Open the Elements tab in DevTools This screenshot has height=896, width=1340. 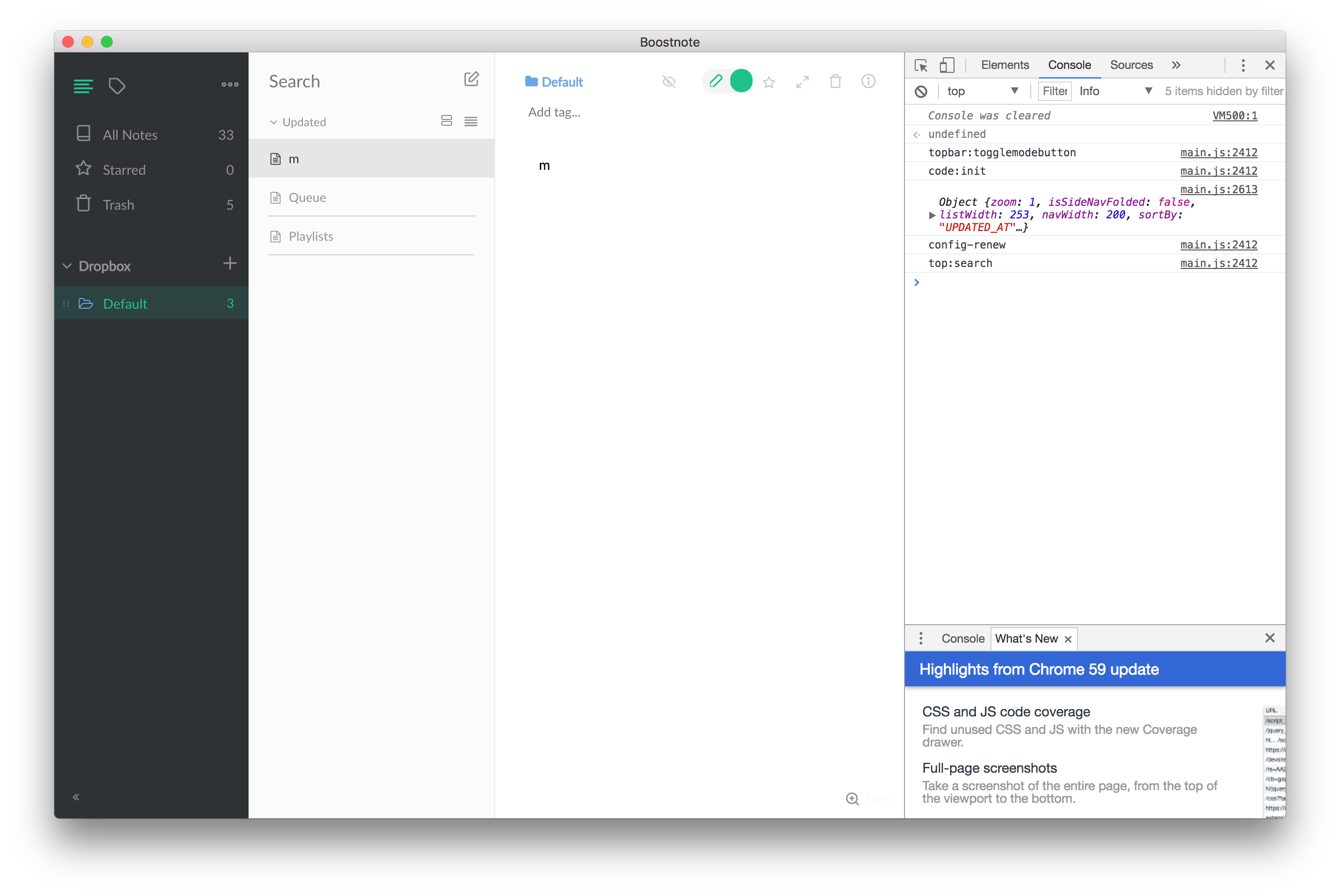pos(1005,65)
